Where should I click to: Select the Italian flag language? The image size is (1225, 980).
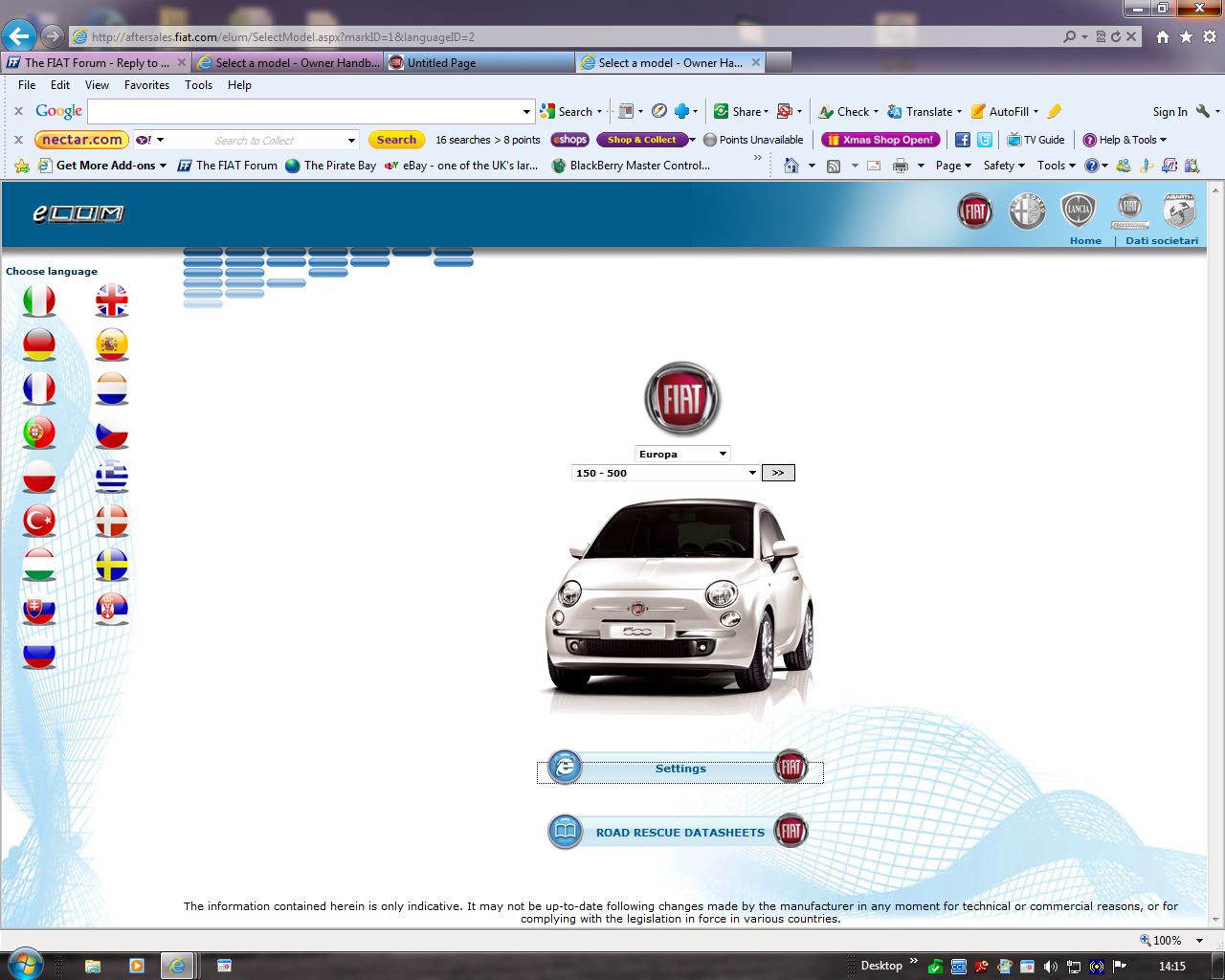tap(39, 301)
